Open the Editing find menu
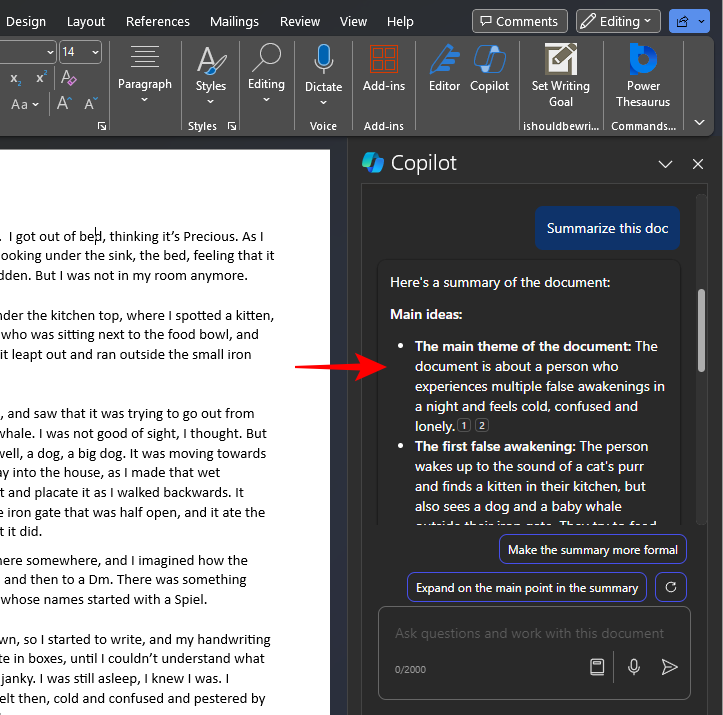The image size is (723, 715). pos(266,73)
